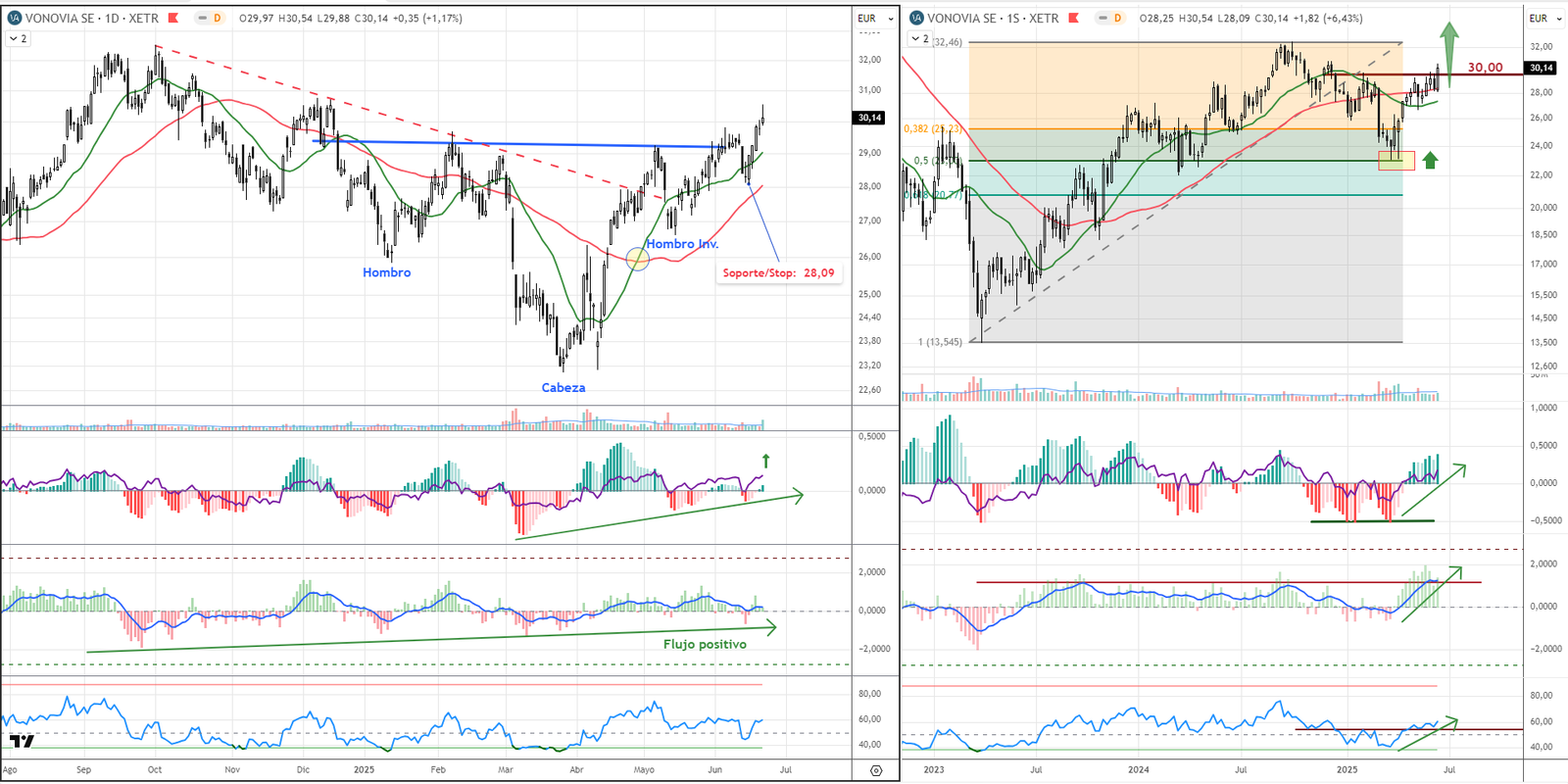This screenshot has width=1568, height=784.
Task: Collapse the indicator legend on the 1S chart
Action: coord(919,38)
